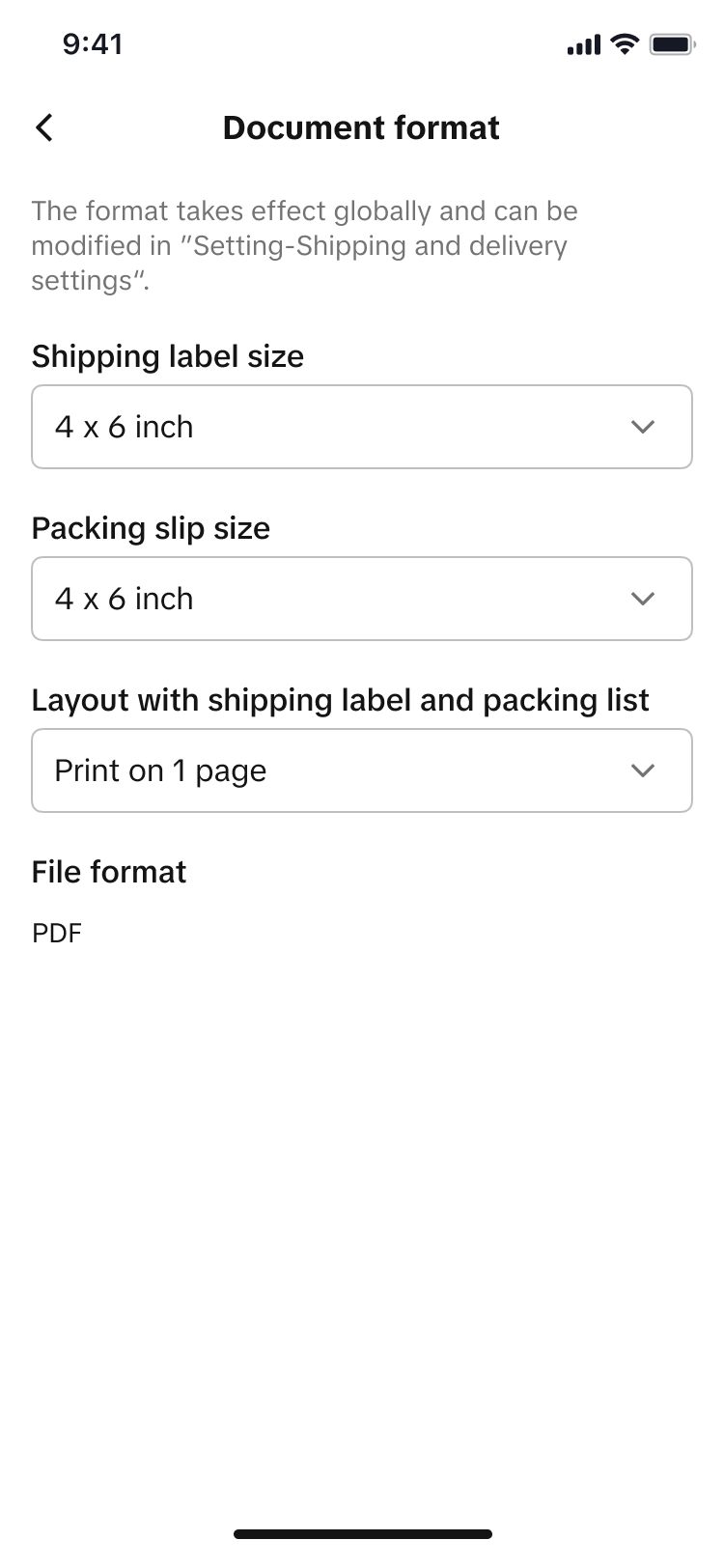This screenshot has width=724, height=1568.
Task: Expand the Packing slip size dropdown
Action: pos(361,599)
